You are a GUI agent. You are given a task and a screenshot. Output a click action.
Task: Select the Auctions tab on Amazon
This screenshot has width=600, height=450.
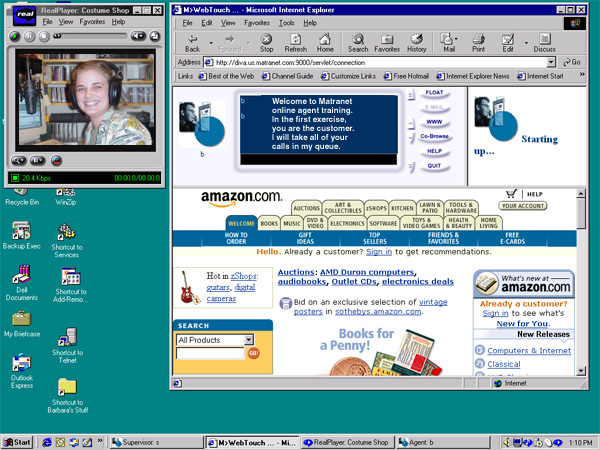[307, 208]
